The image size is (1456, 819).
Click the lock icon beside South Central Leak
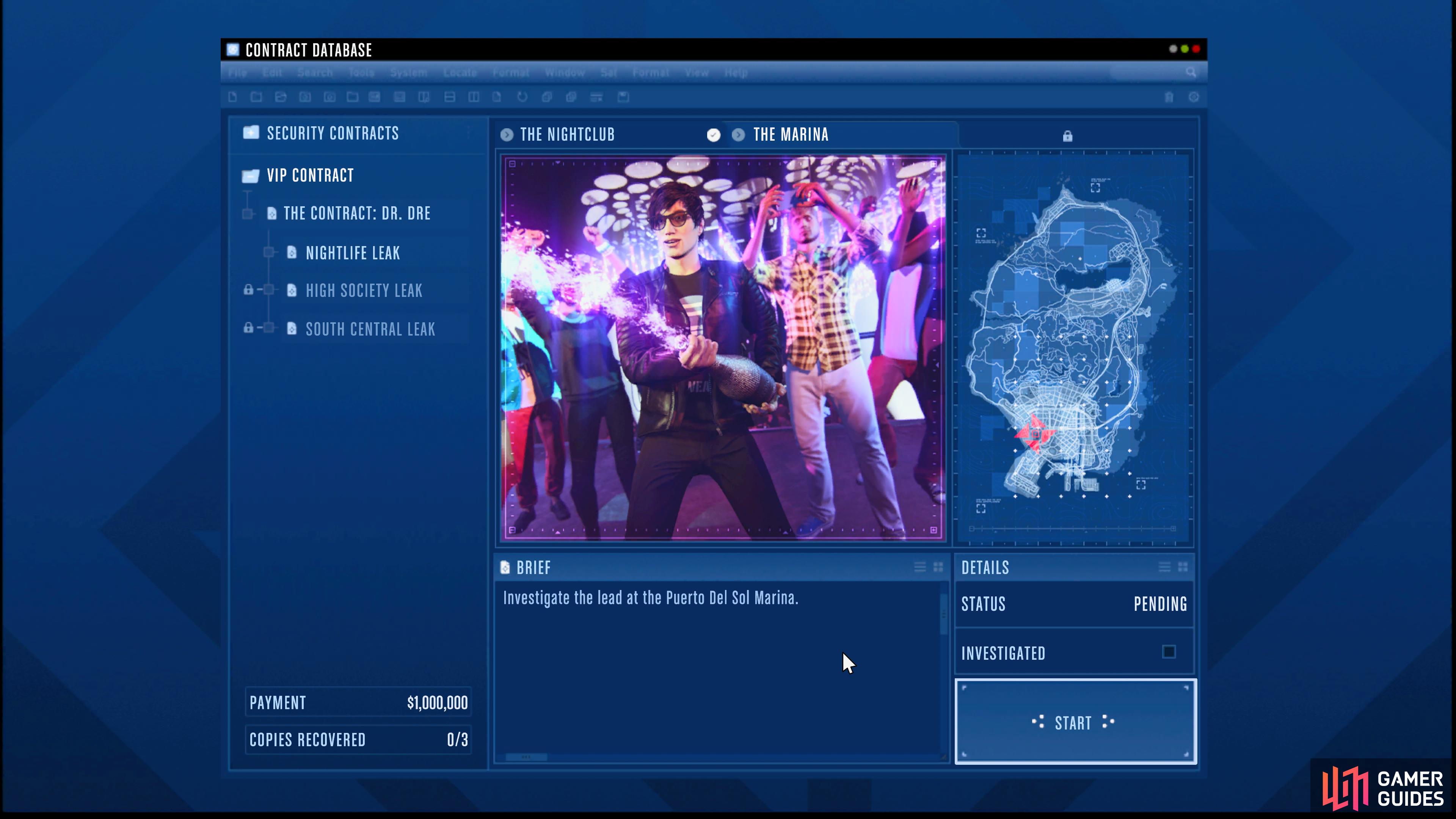pos(248,328)
